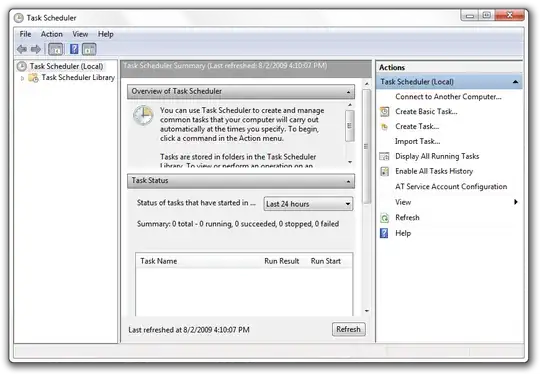Click the overview text scrollbar up arrow
Image resolution: width=540 pixels, height=374 pixels.
[350, 105]
